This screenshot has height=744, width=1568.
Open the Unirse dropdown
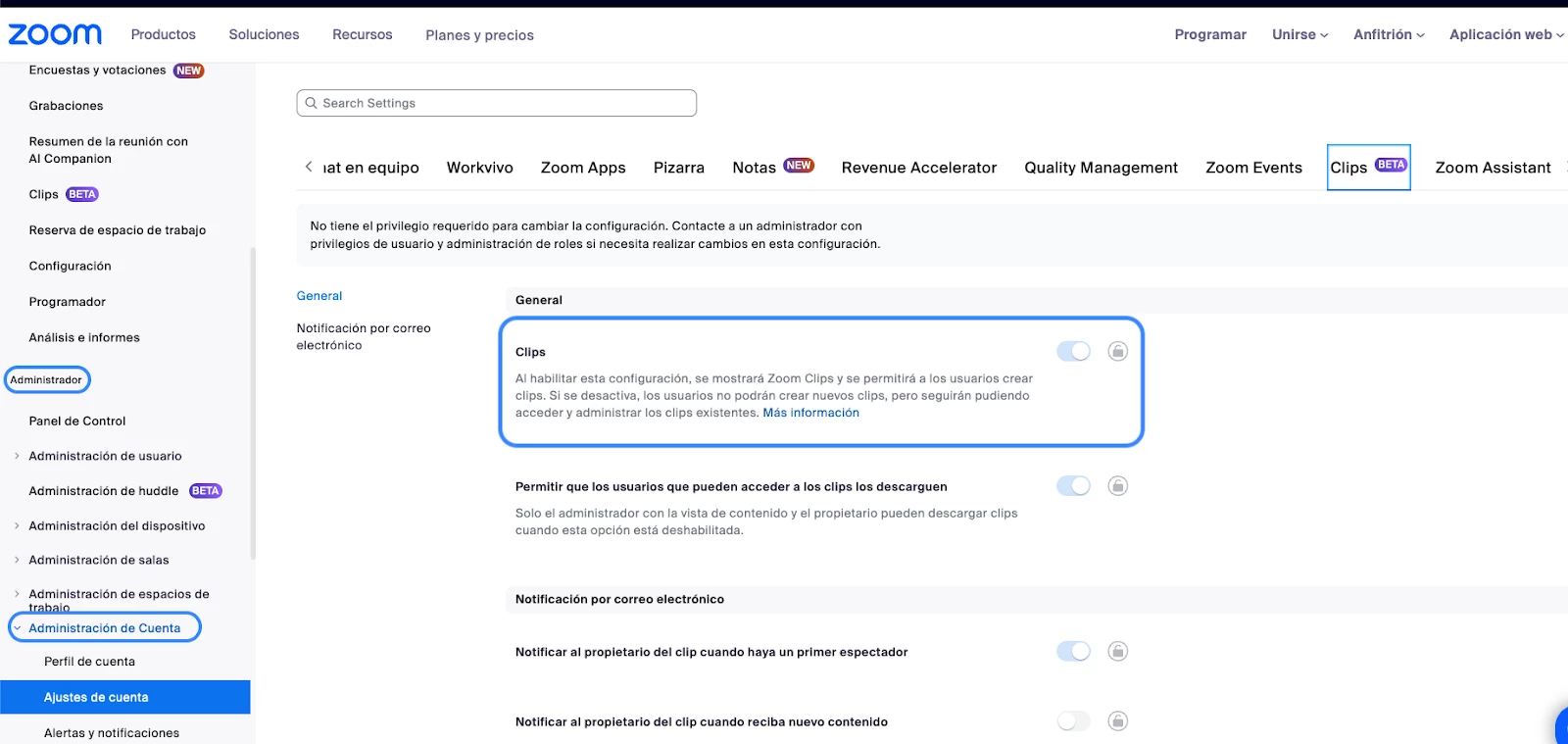pyautogui.click(x=1299, y=34)
